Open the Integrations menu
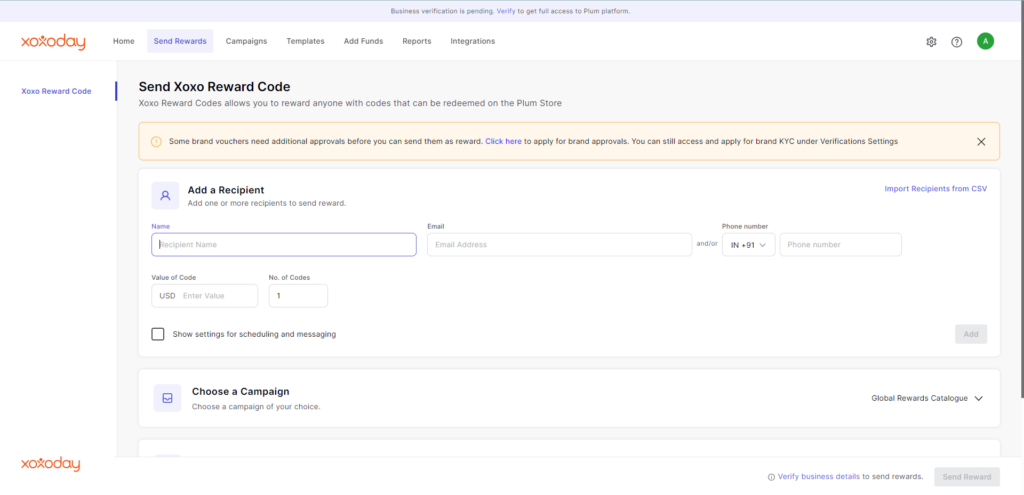 (472, 41)
